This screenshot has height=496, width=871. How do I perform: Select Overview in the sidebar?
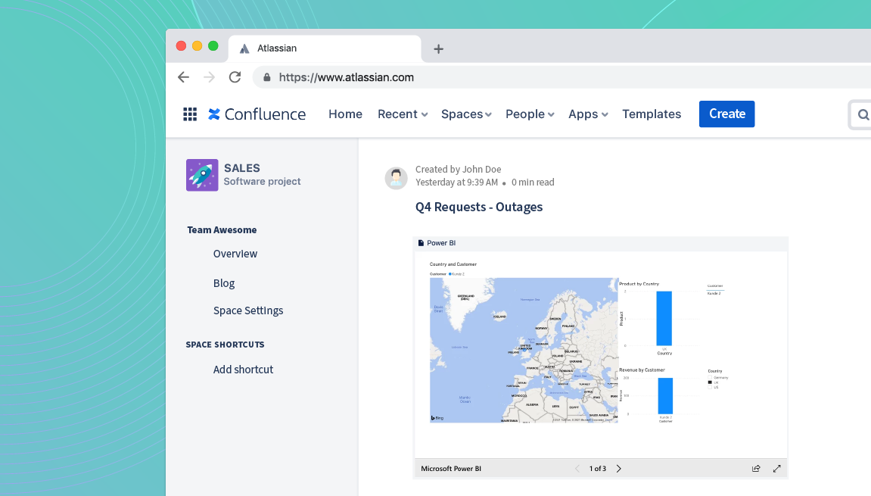(x=235, y=254)
